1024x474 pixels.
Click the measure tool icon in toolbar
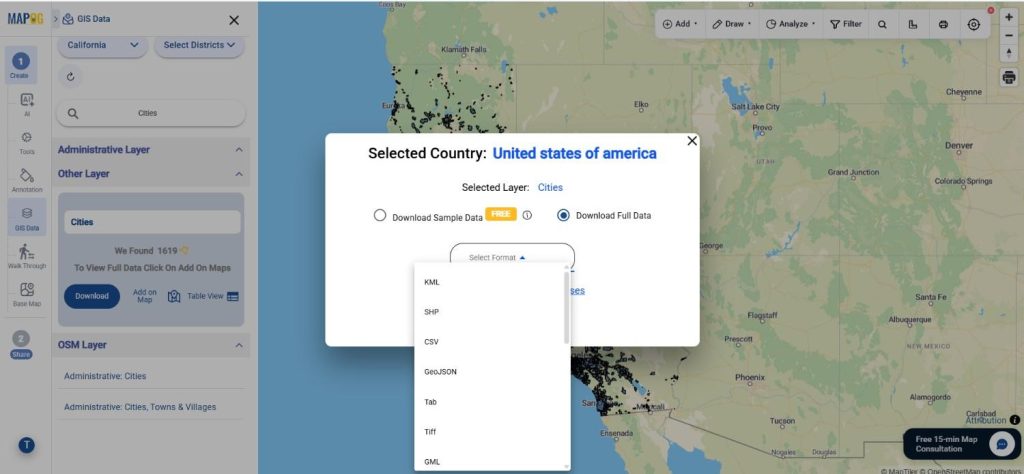[x=912, y=24]
